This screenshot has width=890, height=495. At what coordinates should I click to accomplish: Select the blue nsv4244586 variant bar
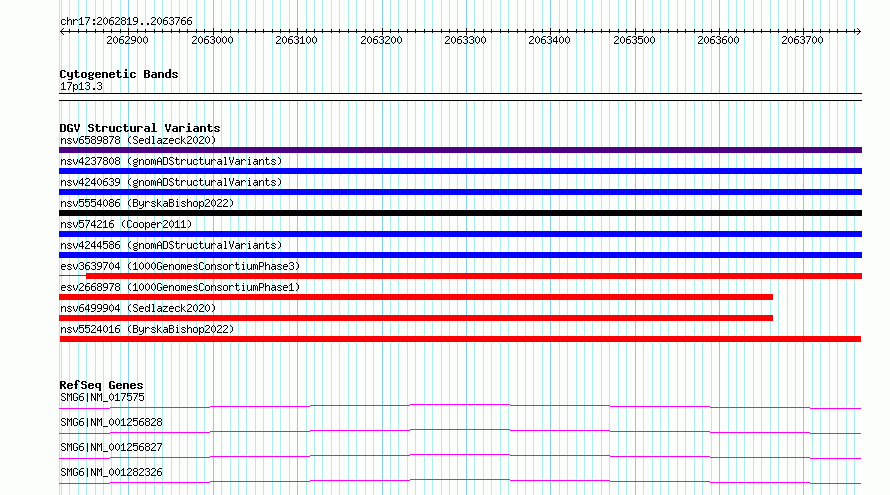point(460,255)
